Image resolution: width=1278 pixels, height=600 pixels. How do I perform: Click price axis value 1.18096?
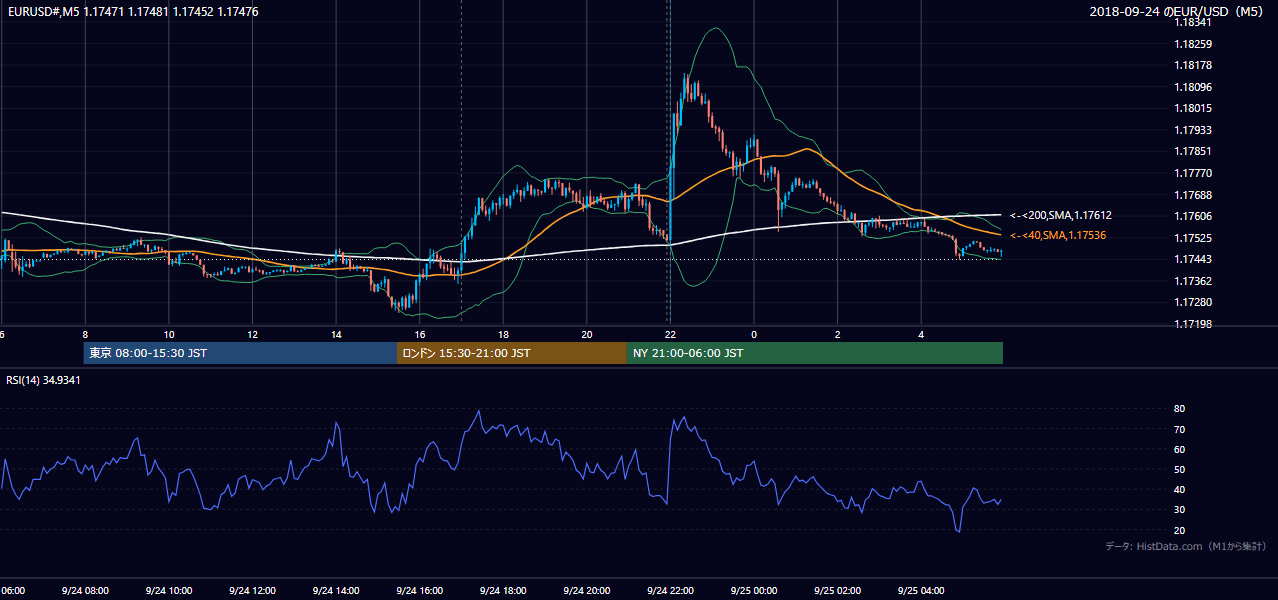1193,87
